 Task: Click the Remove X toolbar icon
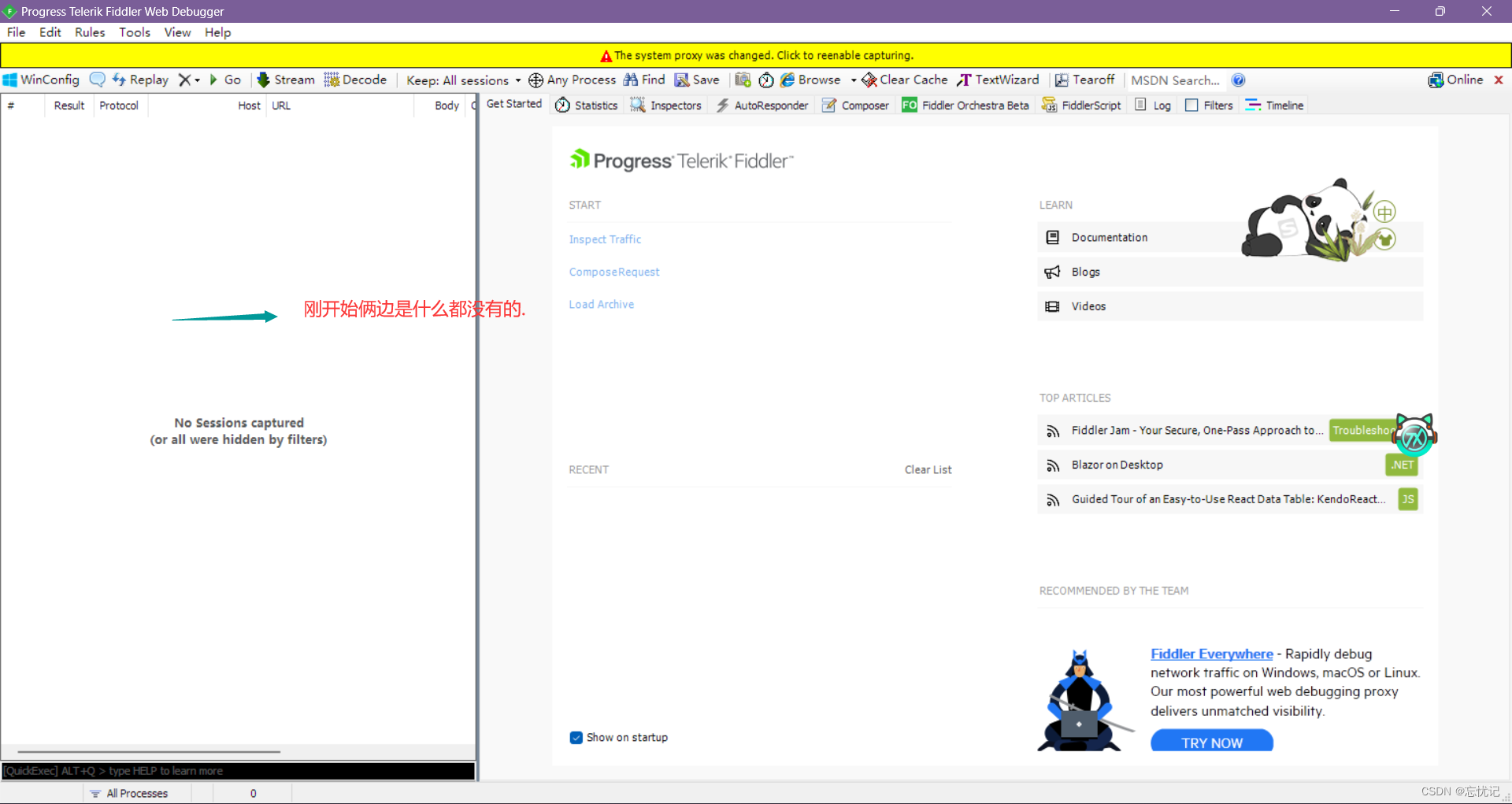click(x=184, y=80)
